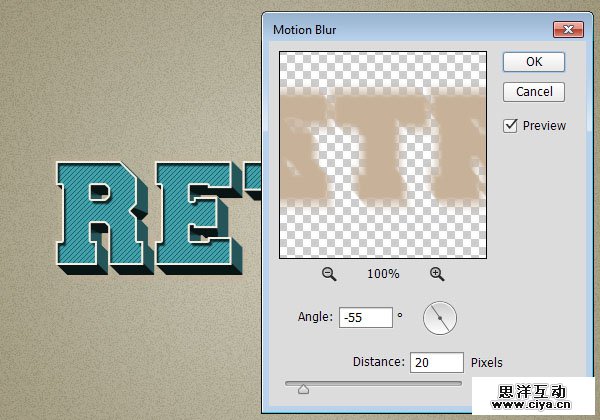Toggle the Preview checkbox

(x=510, y=125)
